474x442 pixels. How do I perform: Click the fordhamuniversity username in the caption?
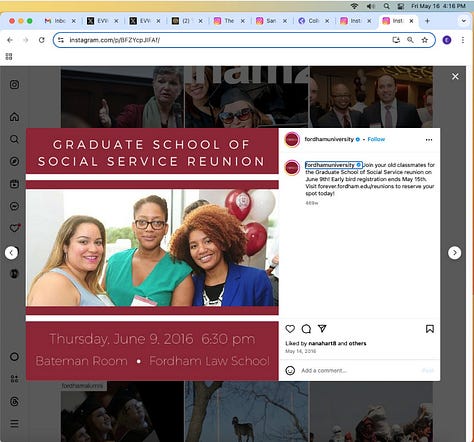tap(330, 165)
